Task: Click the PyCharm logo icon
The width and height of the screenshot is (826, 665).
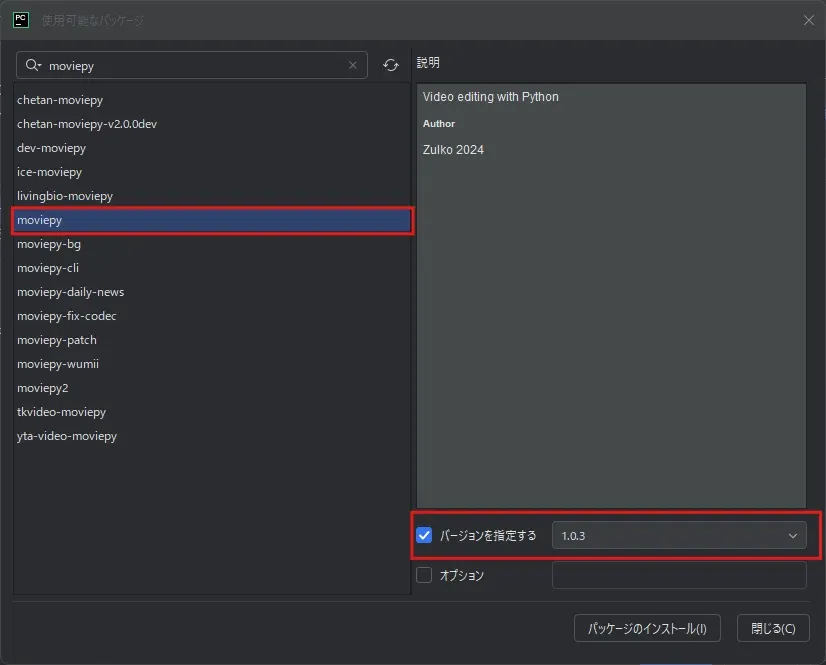Action: [x=21, y=20]
